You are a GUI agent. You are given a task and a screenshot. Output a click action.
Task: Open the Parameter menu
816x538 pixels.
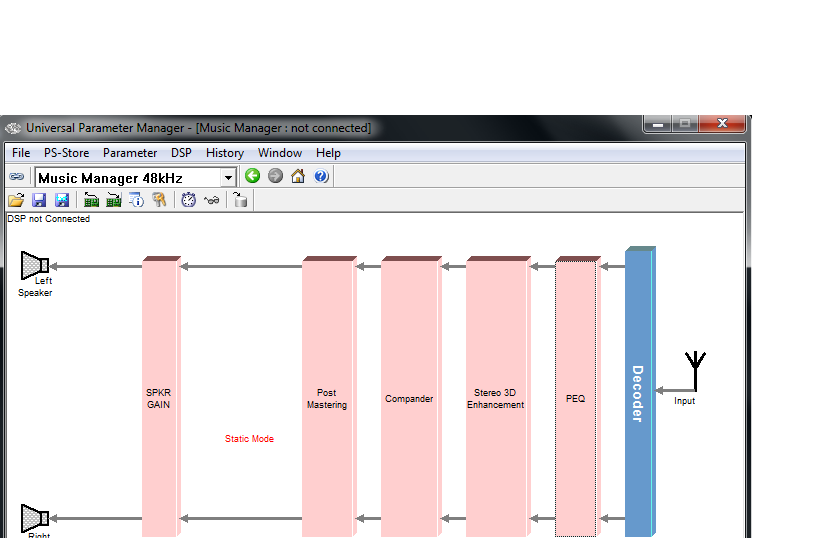click(130, 153)
